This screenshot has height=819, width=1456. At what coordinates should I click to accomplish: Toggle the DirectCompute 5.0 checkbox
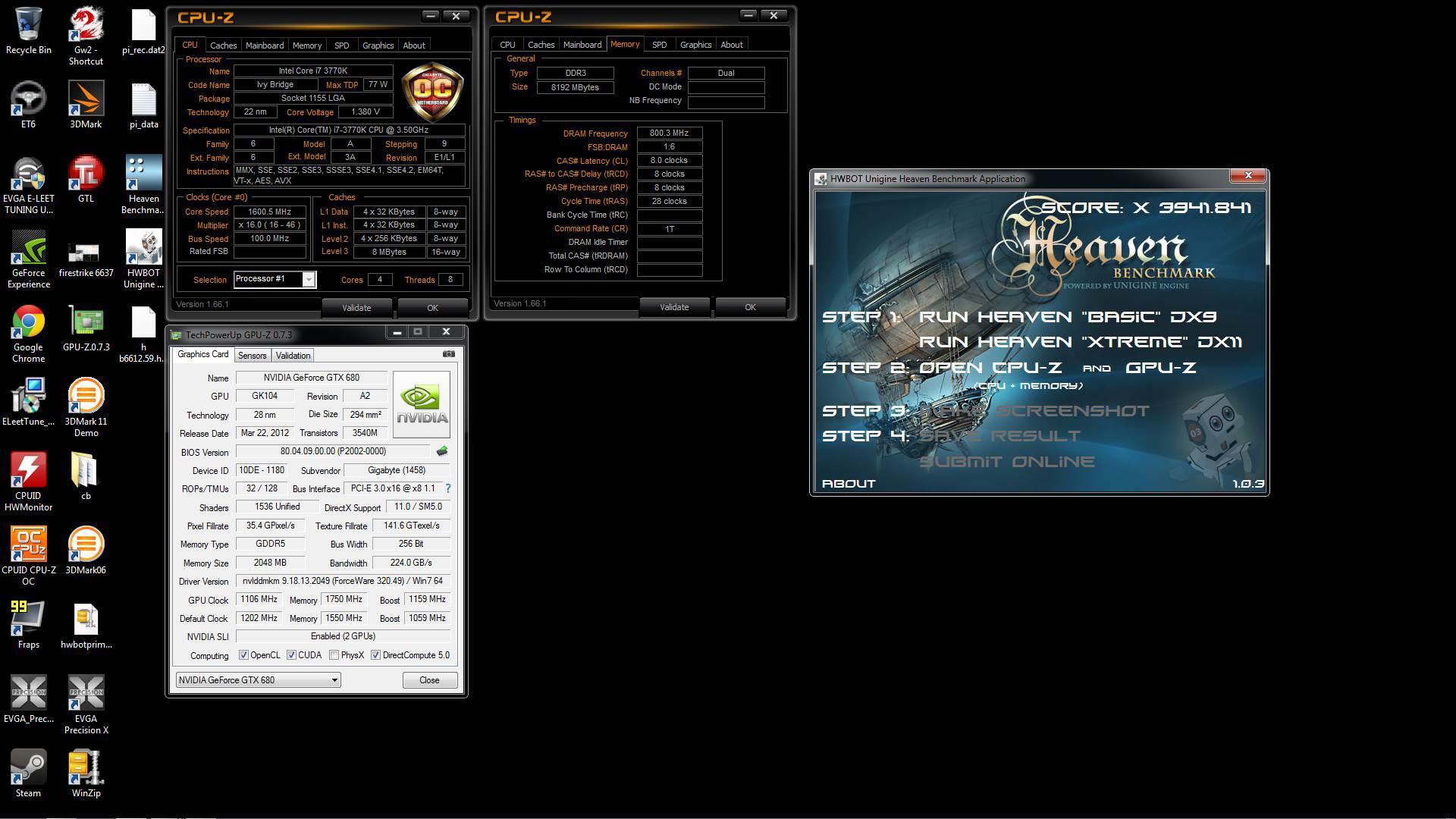[x=375, y=655]
